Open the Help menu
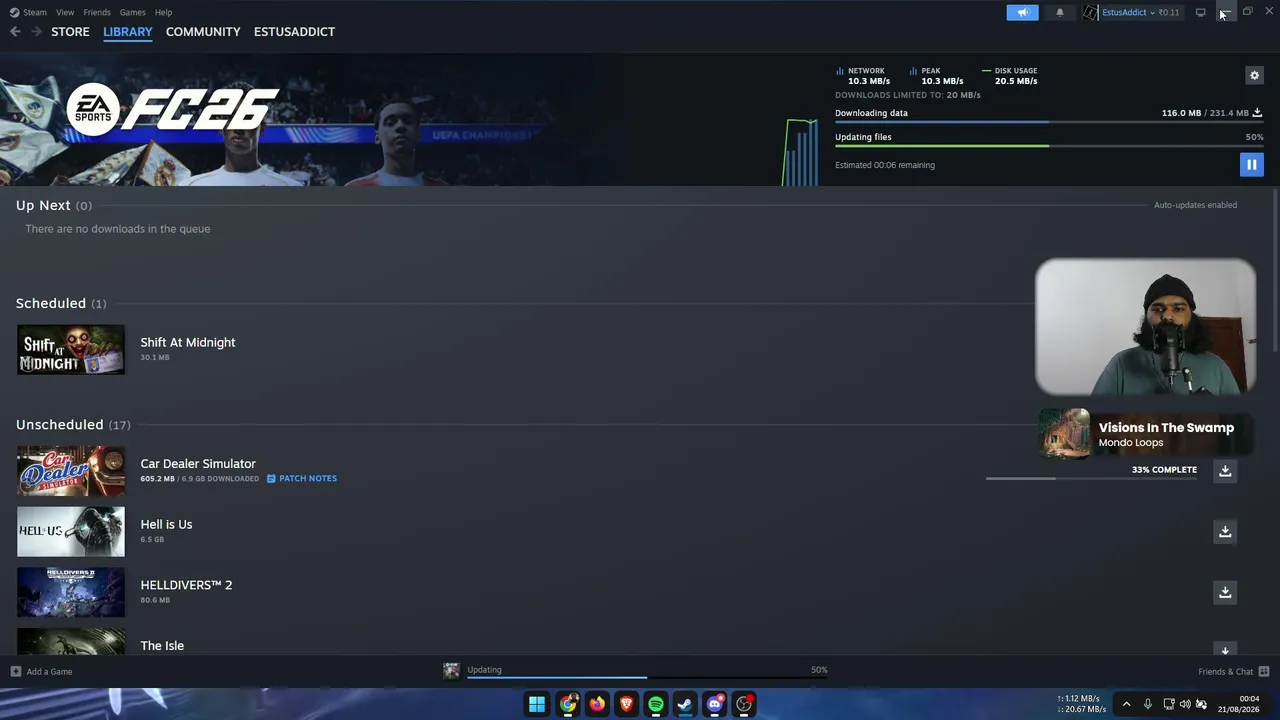 tap(163, 12)
